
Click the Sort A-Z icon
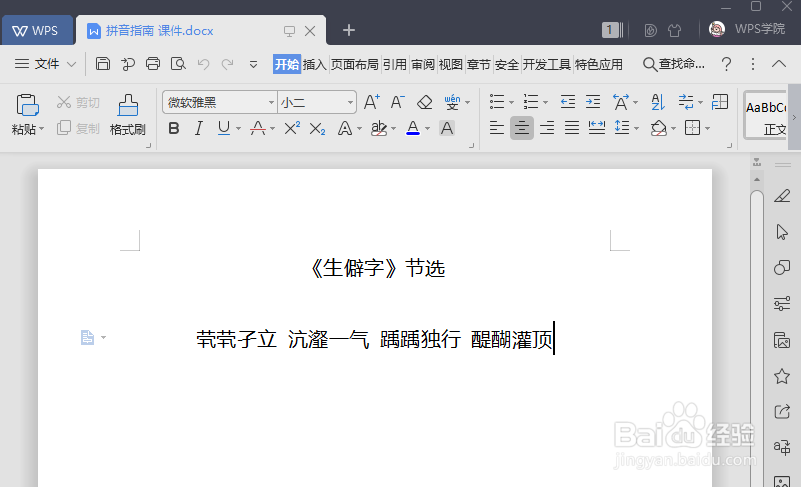pos(658,102)
